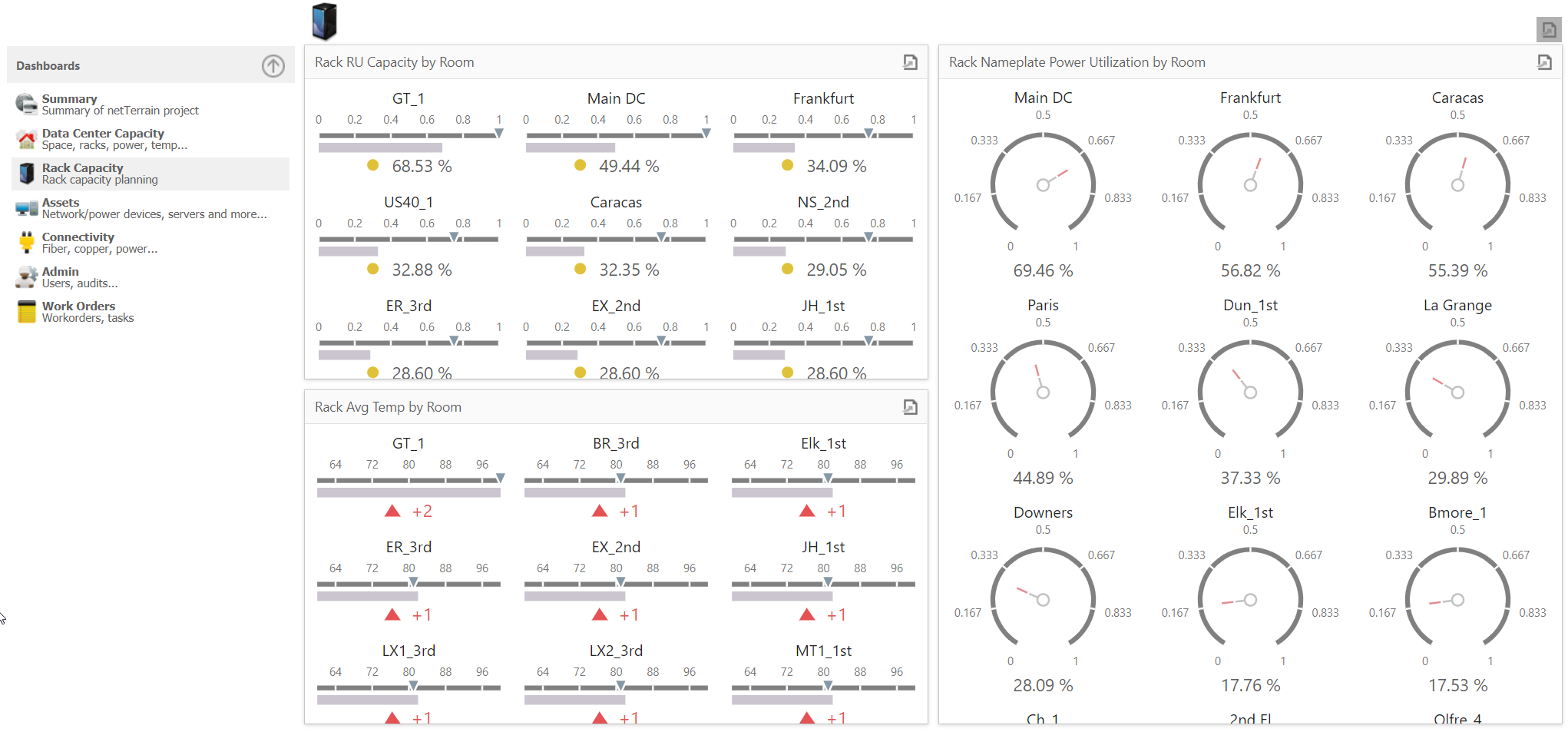Export the Rack RU Capacity by Room panel
Viewport: 1568px width, 732px height.
click(x=910, y=62)
